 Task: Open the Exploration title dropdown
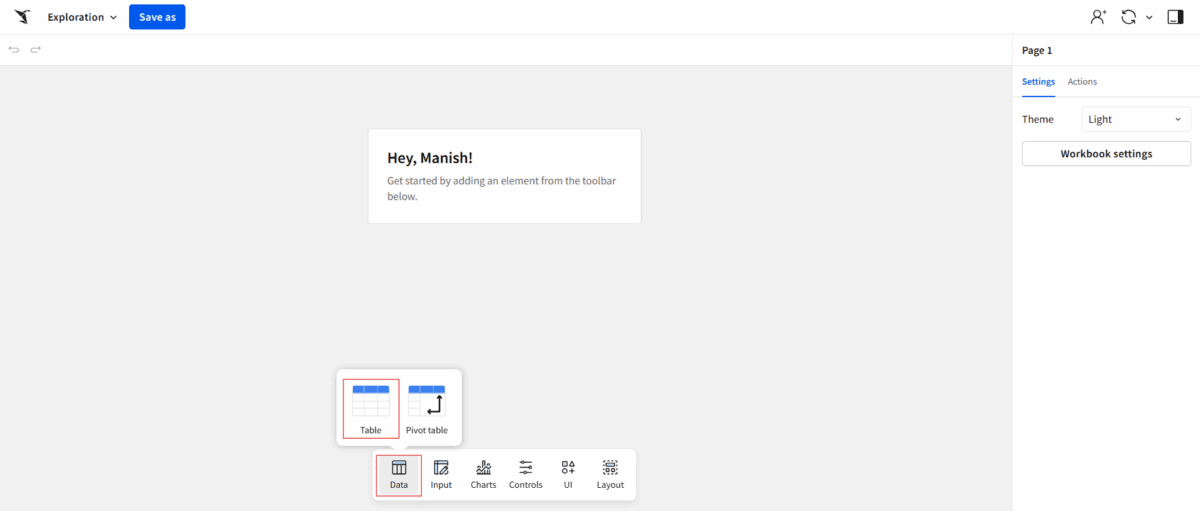(x=82, y=17)
